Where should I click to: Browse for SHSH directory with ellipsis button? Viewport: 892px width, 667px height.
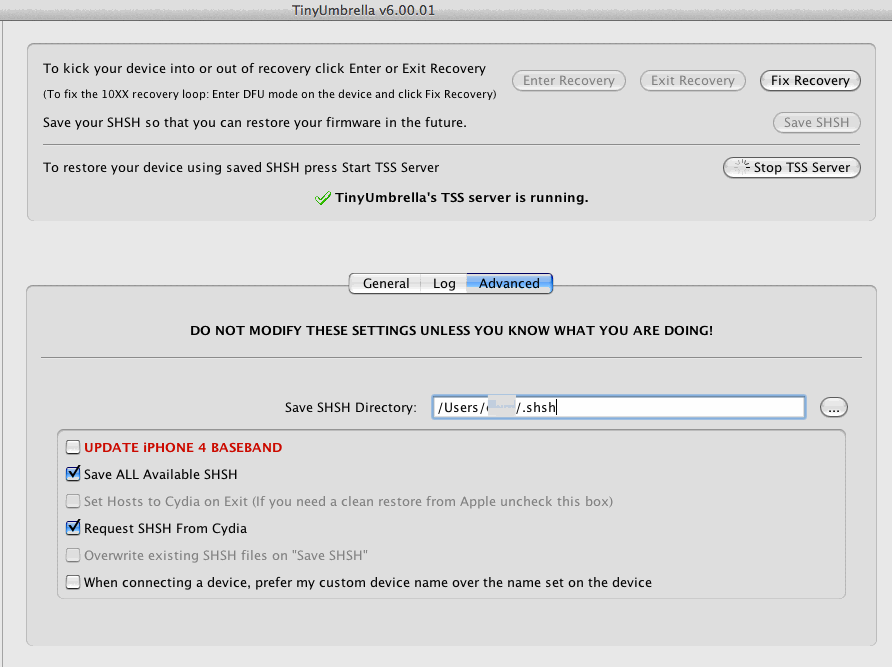click(x=833, y=407)
